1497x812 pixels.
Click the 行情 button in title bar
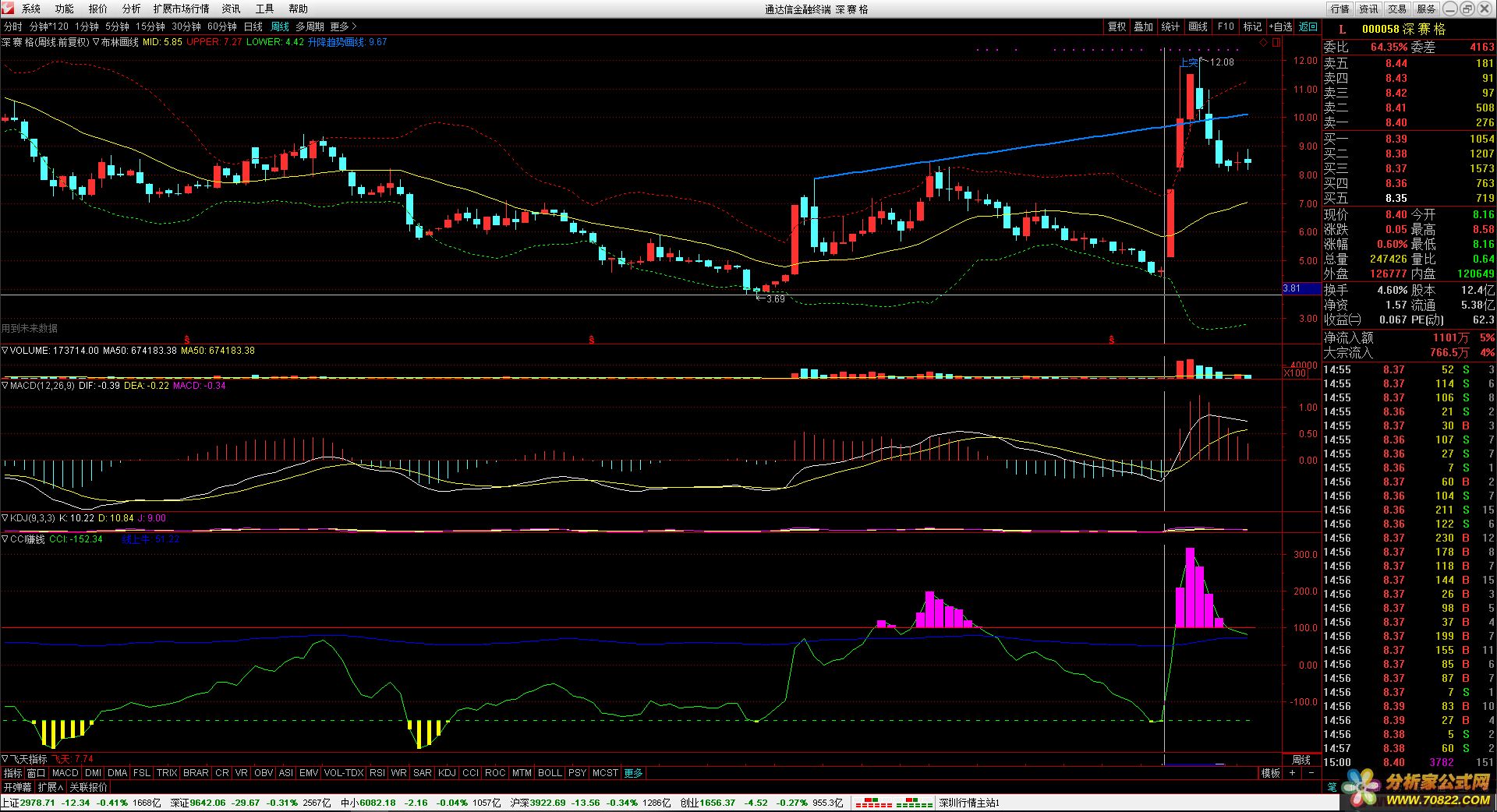tap(1340, 9)
